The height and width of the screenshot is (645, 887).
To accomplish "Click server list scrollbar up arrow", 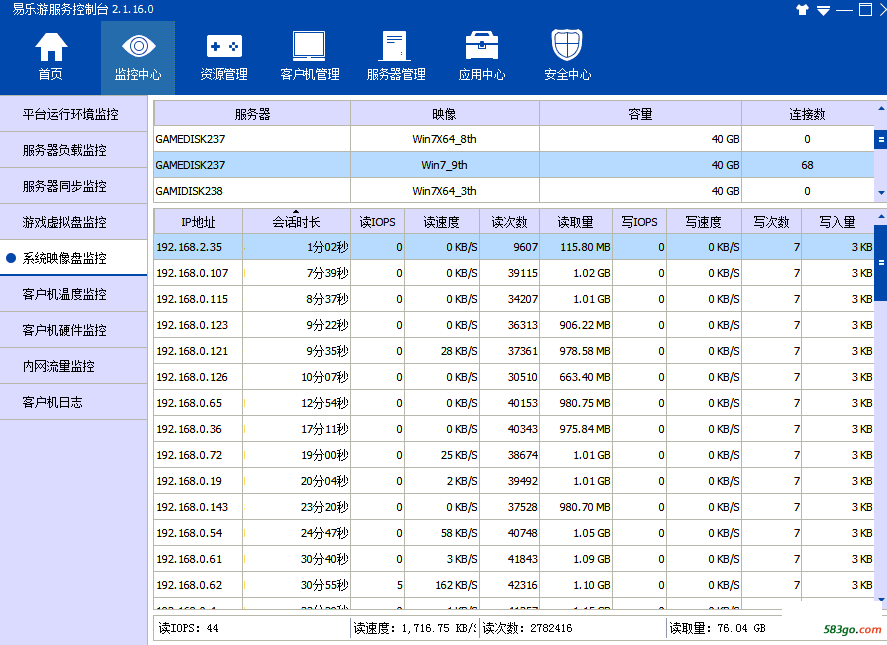I will tap(881, 108).
